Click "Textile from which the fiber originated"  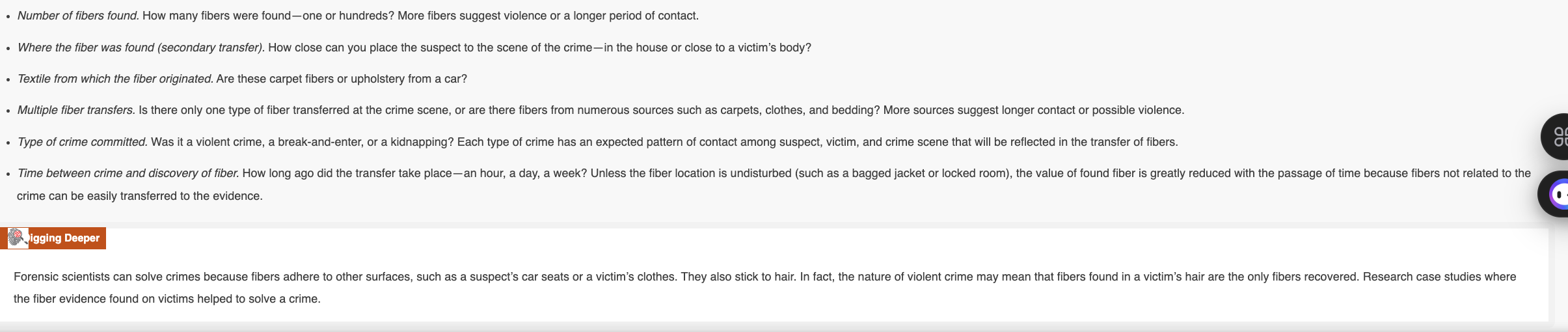click(115, 79)
